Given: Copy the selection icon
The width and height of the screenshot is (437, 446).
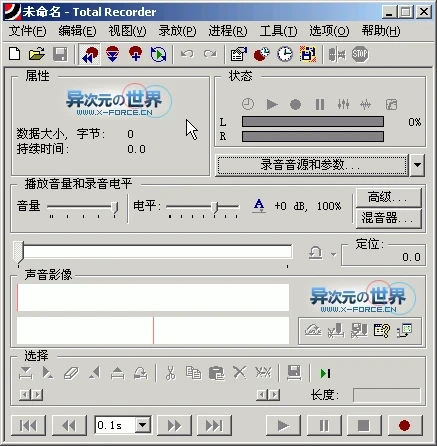Looking at the screenshot, I should [193, 373].
